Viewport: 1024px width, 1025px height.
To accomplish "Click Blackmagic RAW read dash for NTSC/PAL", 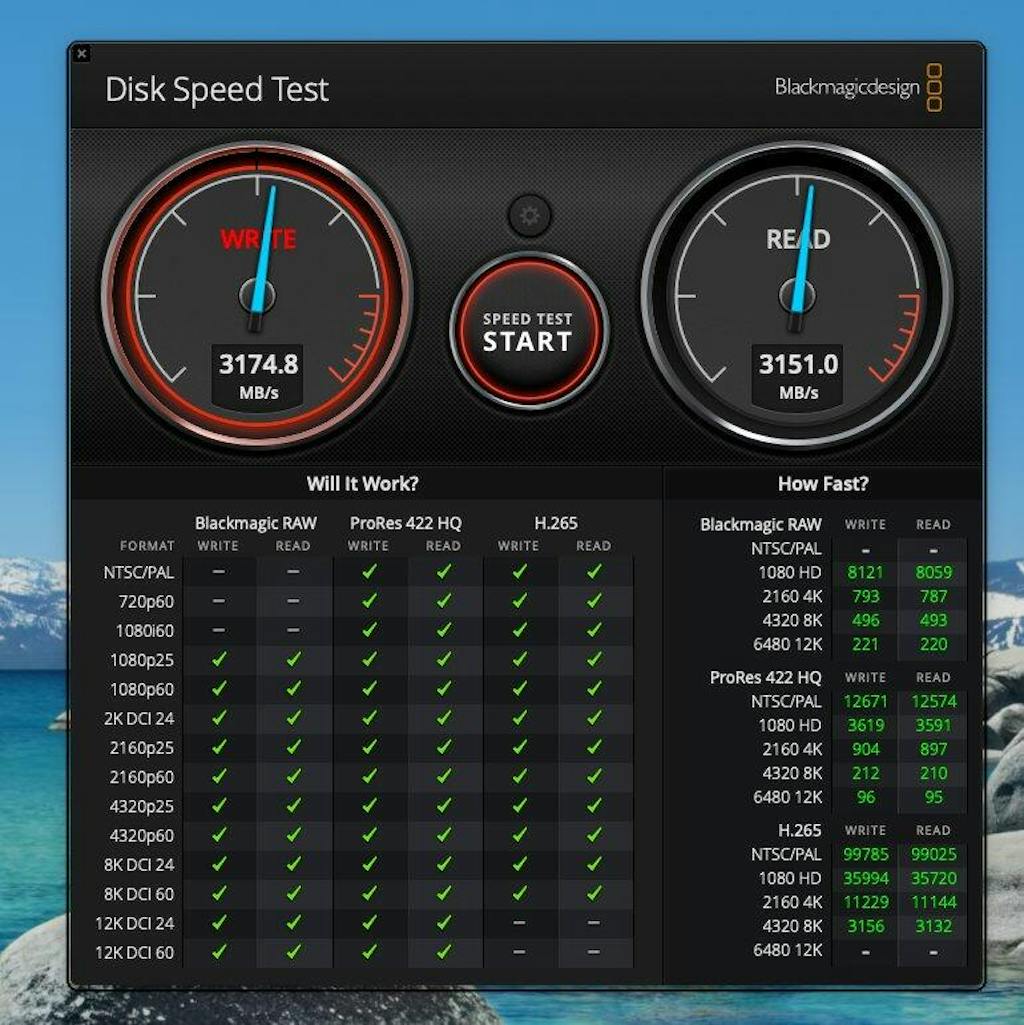I will (x=293, y=572).
